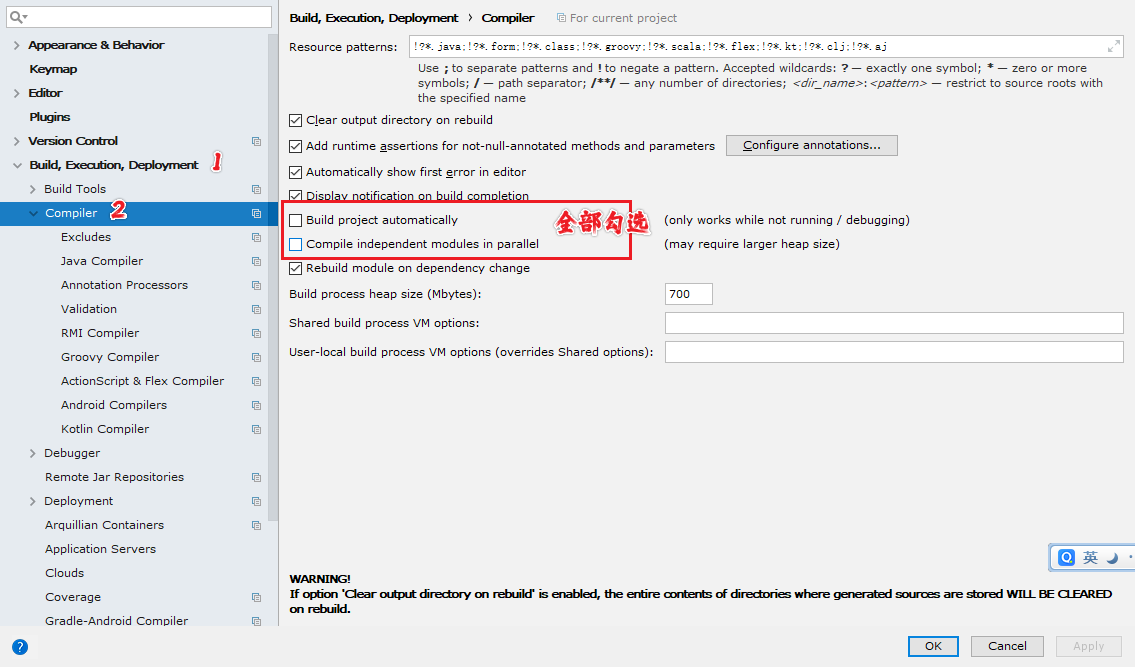Click the Apply button
1135x667 pixels.
coord(1088,646)
